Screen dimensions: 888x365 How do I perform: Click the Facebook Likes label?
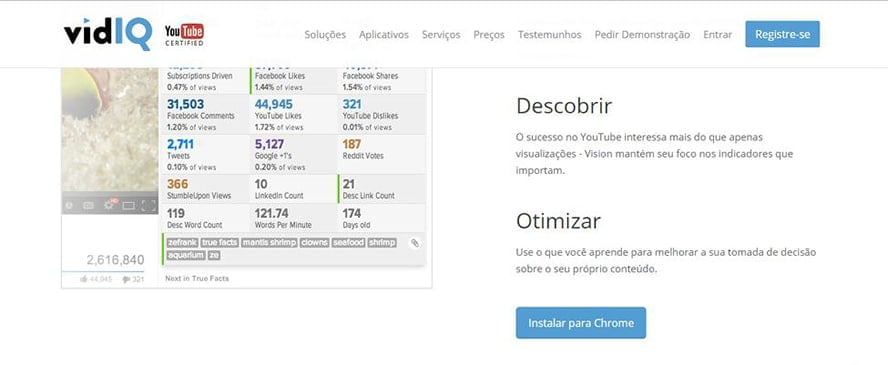click(280, 76)
